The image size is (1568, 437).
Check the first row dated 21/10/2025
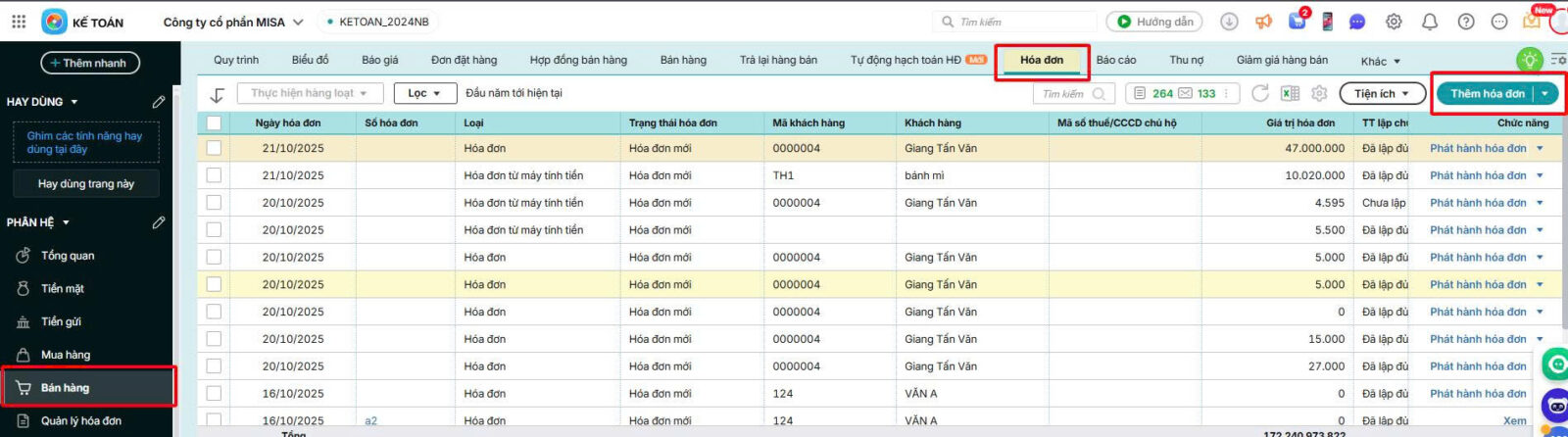click(x=214, y=148)
